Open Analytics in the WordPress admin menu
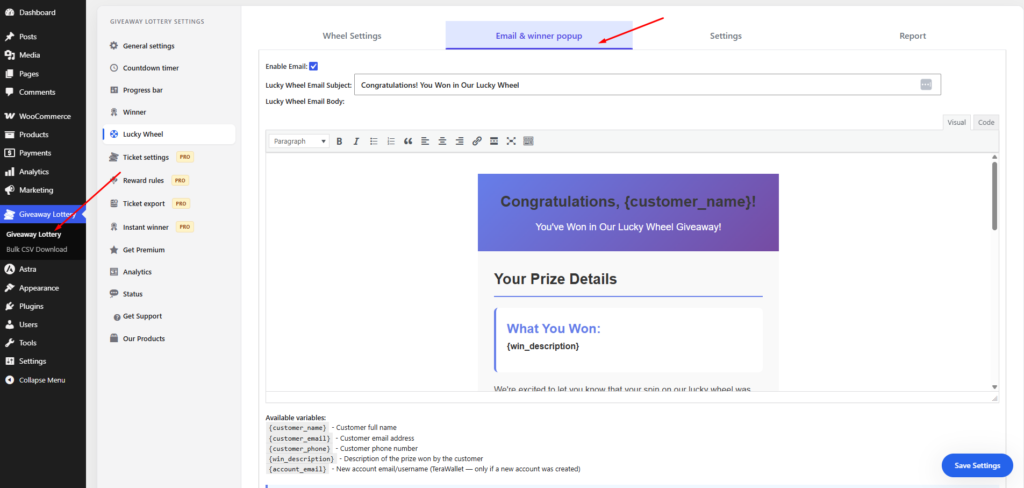Screen dimensions: 1024x488 pyautogui.click(x=42, y=172)
